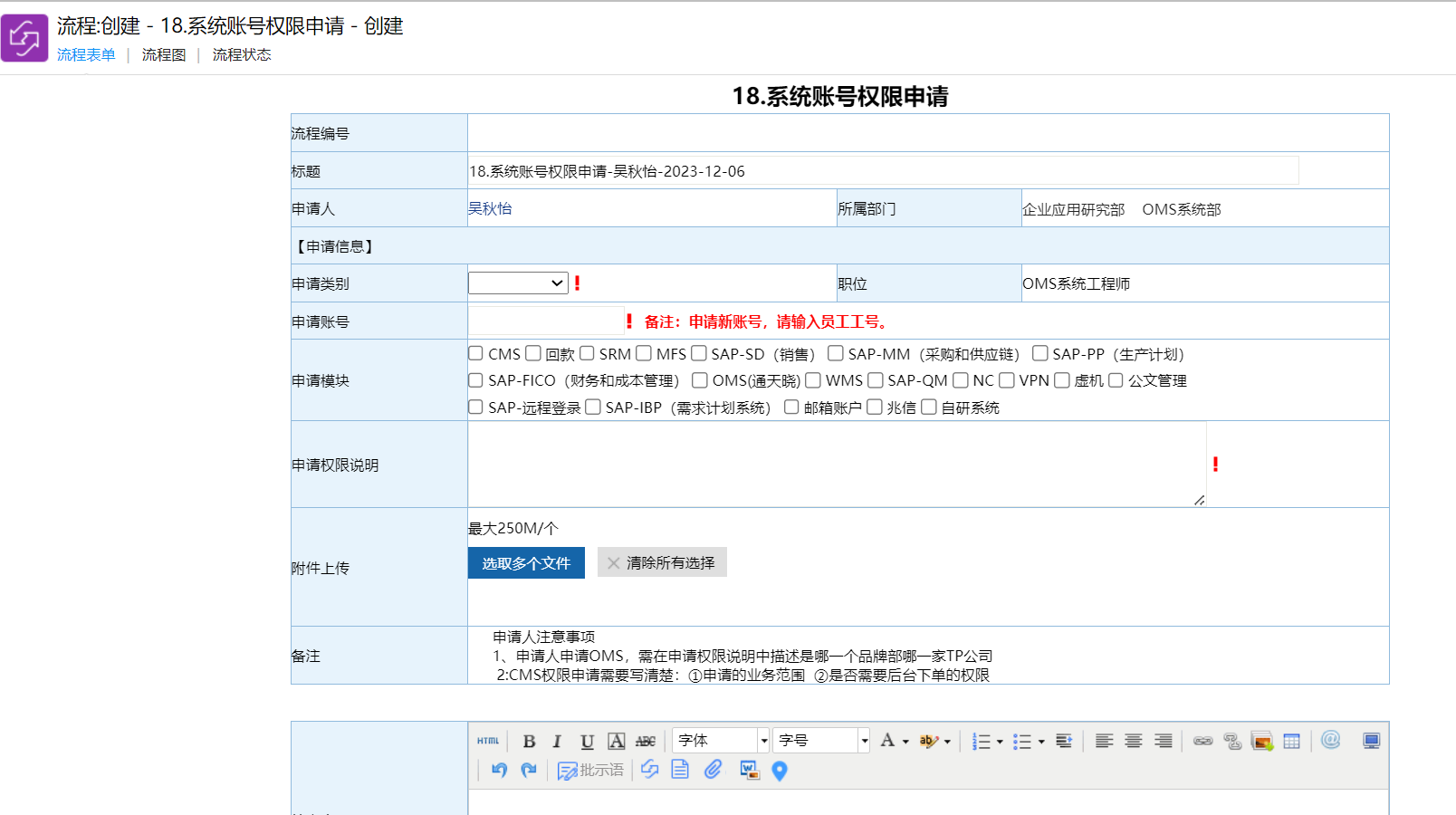This screenshot has width=1456, height=815.
Task: Click 选取多个文件 upload button
Action: pyautogui.click(x=526, y=562)
